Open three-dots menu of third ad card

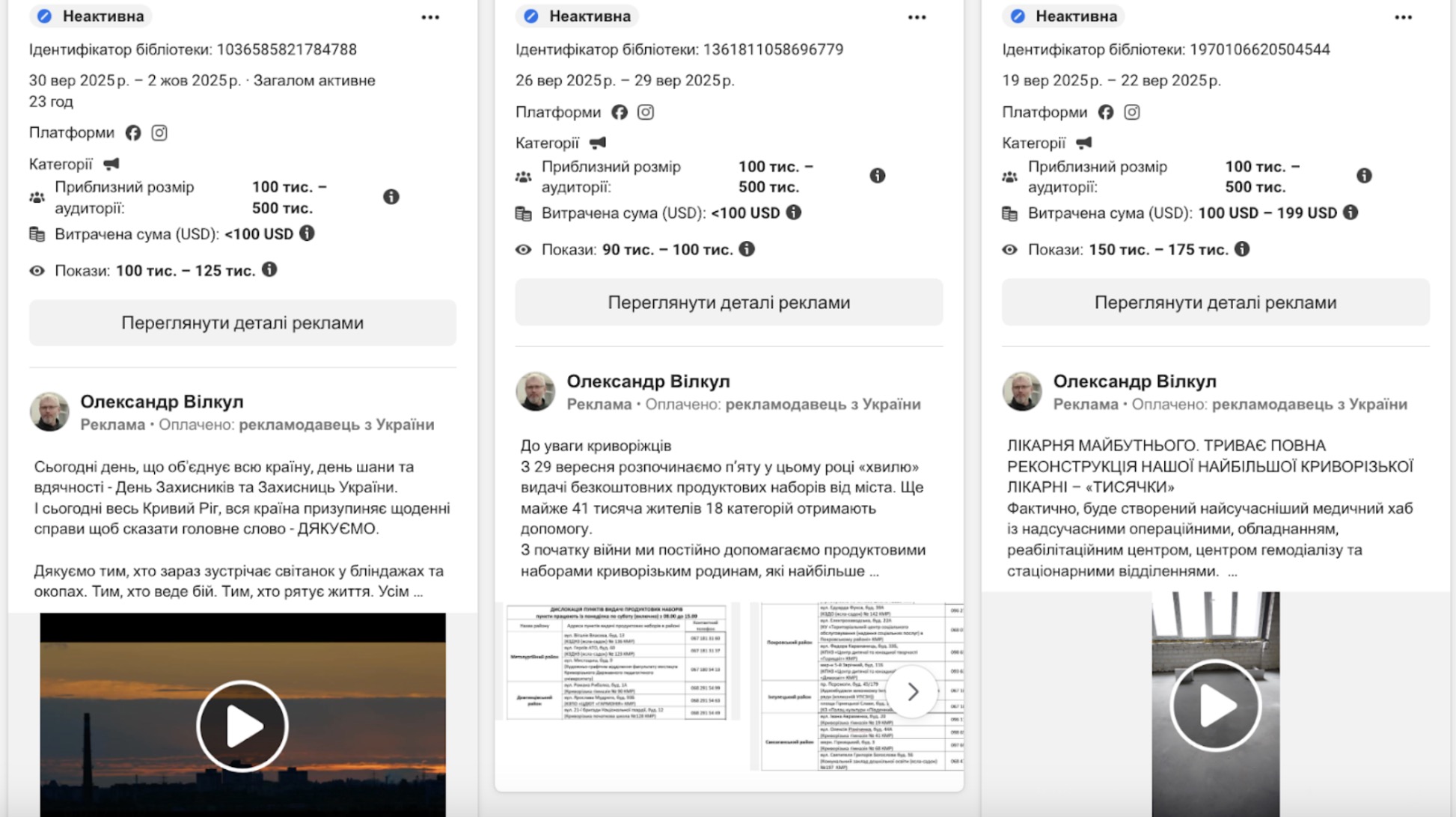pos(1403,17)
